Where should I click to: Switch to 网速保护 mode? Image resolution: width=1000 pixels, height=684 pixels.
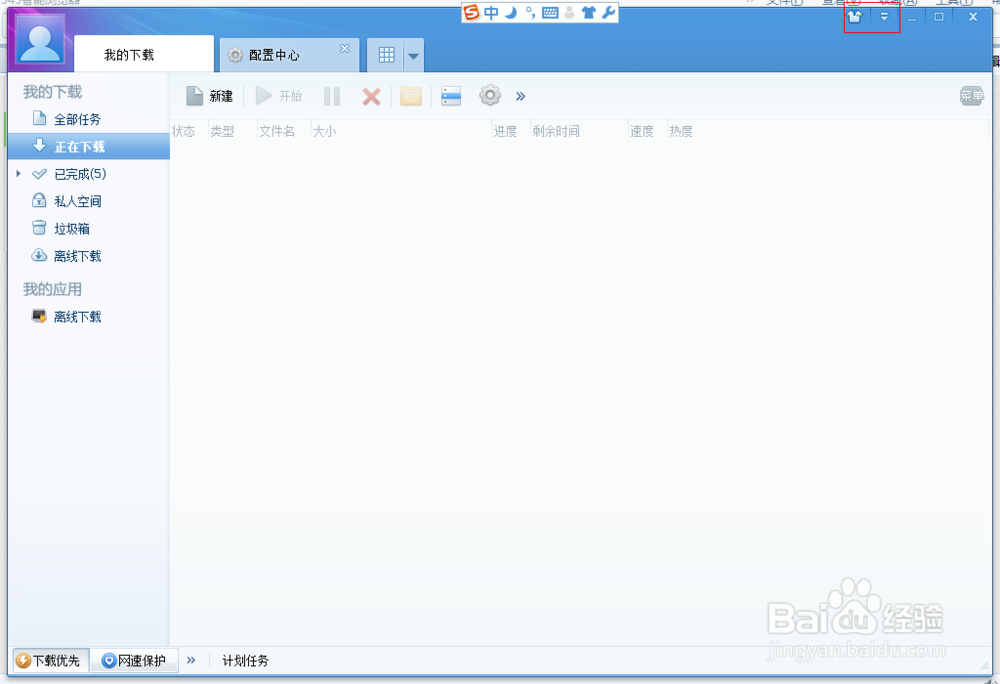[133, 660]
